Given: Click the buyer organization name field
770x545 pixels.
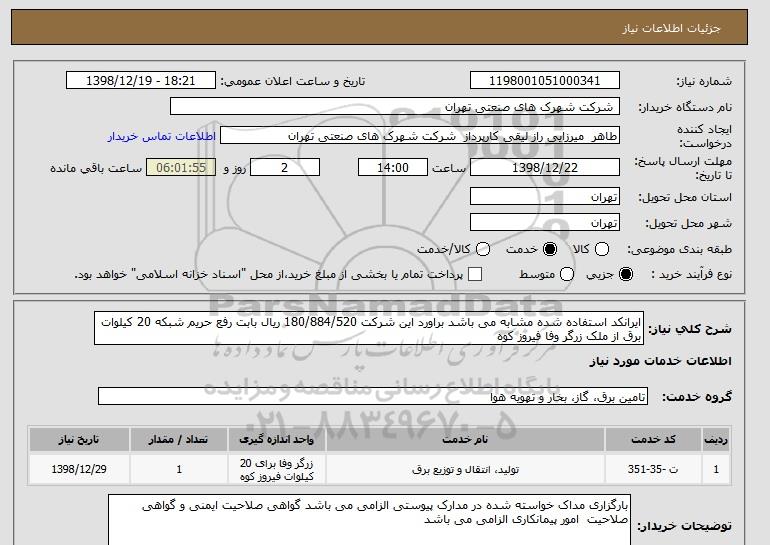Looking at the screenshot, I should point(395,107).
